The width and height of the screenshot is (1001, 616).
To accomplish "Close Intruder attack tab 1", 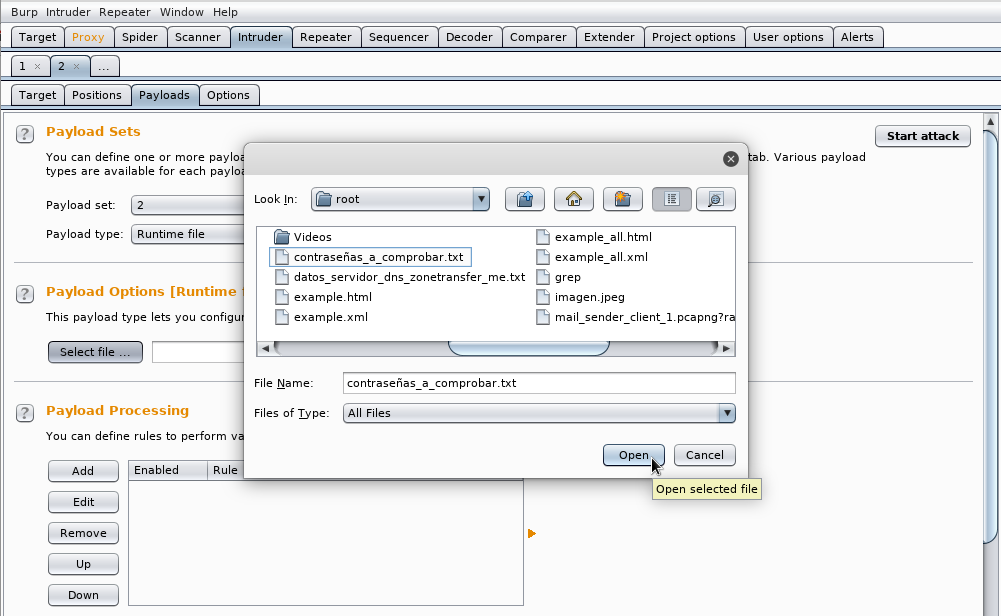I will click(x=38, y=66).
